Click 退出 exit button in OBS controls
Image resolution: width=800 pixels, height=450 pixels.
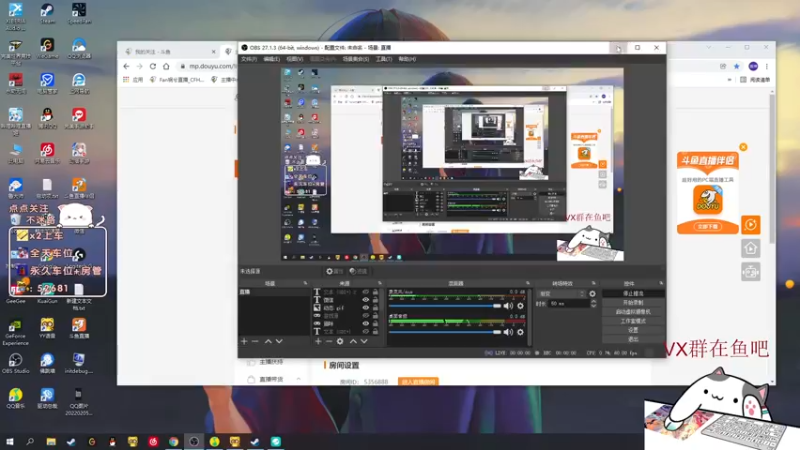(x=633, y=339)
